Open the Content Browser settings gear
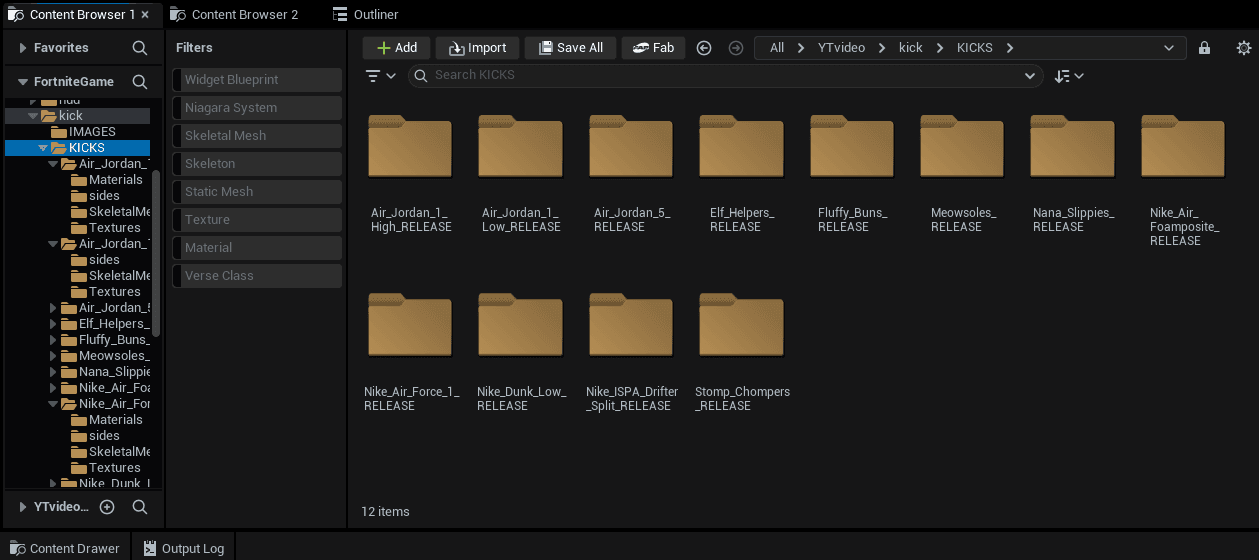 pos(1244,48)
